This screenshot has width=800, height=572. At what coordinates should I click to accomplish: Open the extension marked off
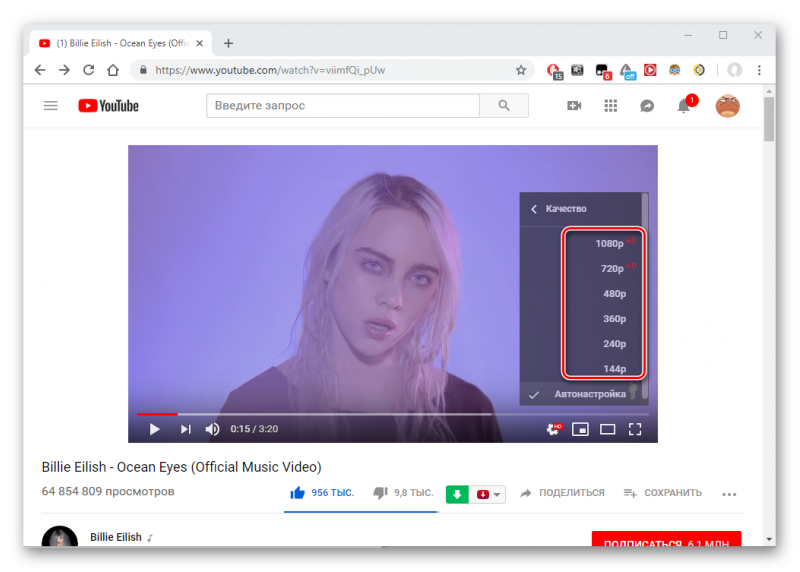tap(627, 71)
